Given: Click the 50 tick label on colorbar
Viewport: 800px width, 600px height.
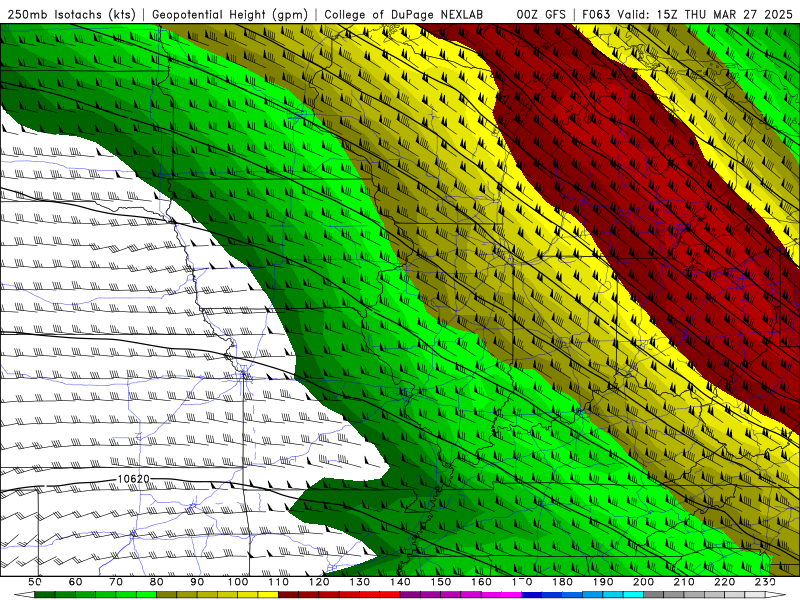Looking at the screenshot, I should 34,582.
